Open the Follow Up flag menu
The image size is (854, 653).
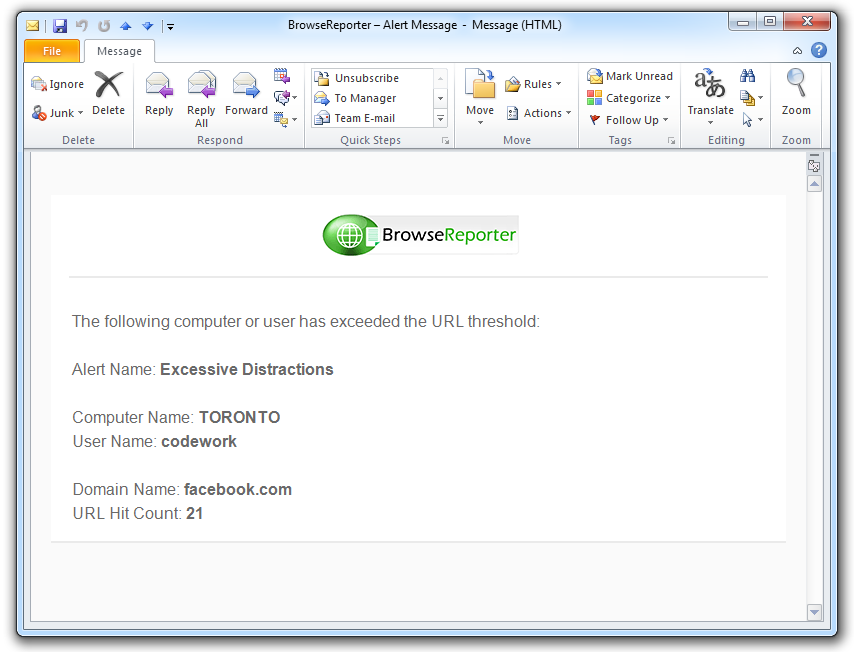point(627,120)
